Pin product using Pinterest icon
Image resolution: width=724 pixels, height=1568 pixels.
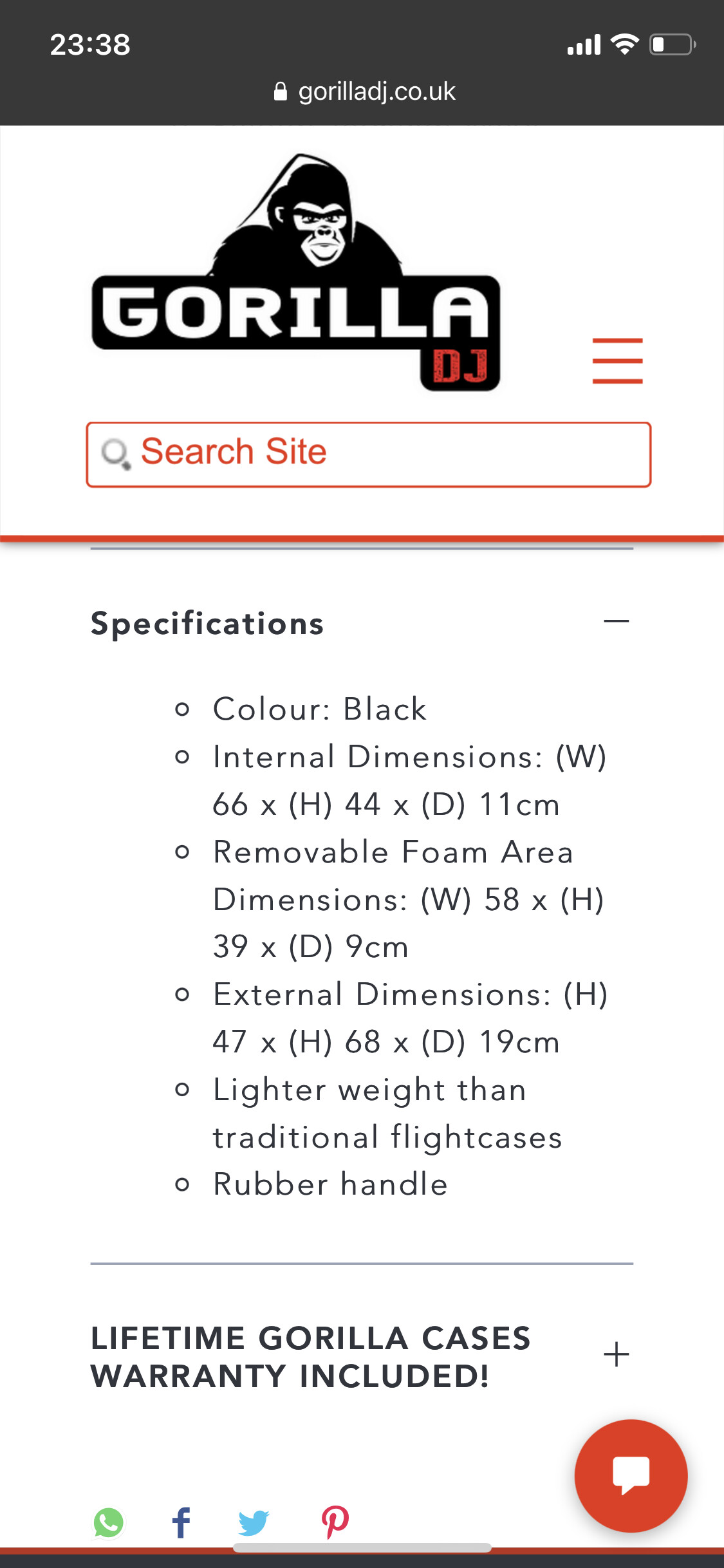tap(335, 1522)
